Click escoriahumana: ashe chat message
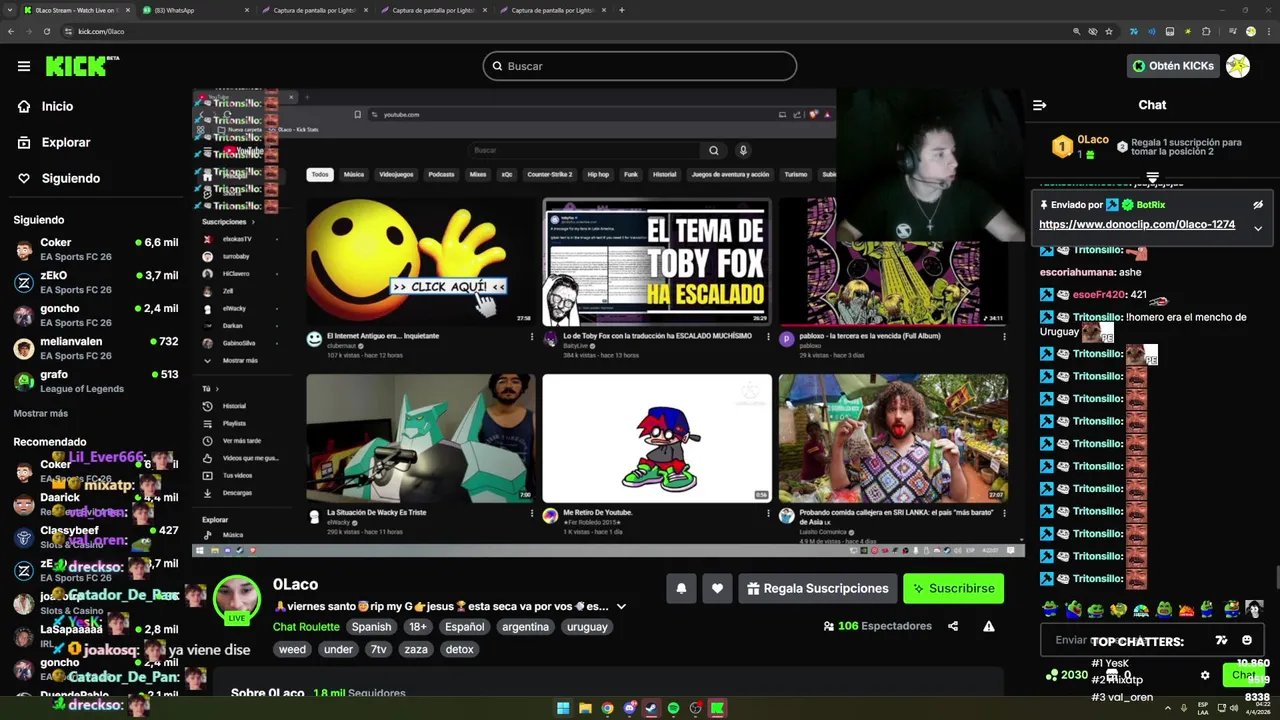 click(x=1090, y=272)
